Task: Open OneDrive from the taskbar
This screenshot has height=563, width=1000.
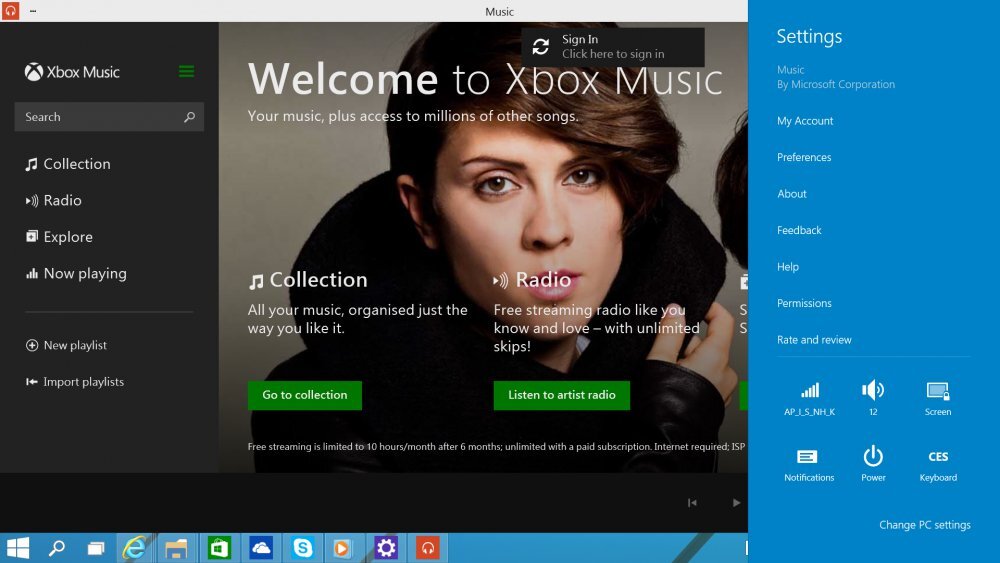Action: [x=261, y=548]
